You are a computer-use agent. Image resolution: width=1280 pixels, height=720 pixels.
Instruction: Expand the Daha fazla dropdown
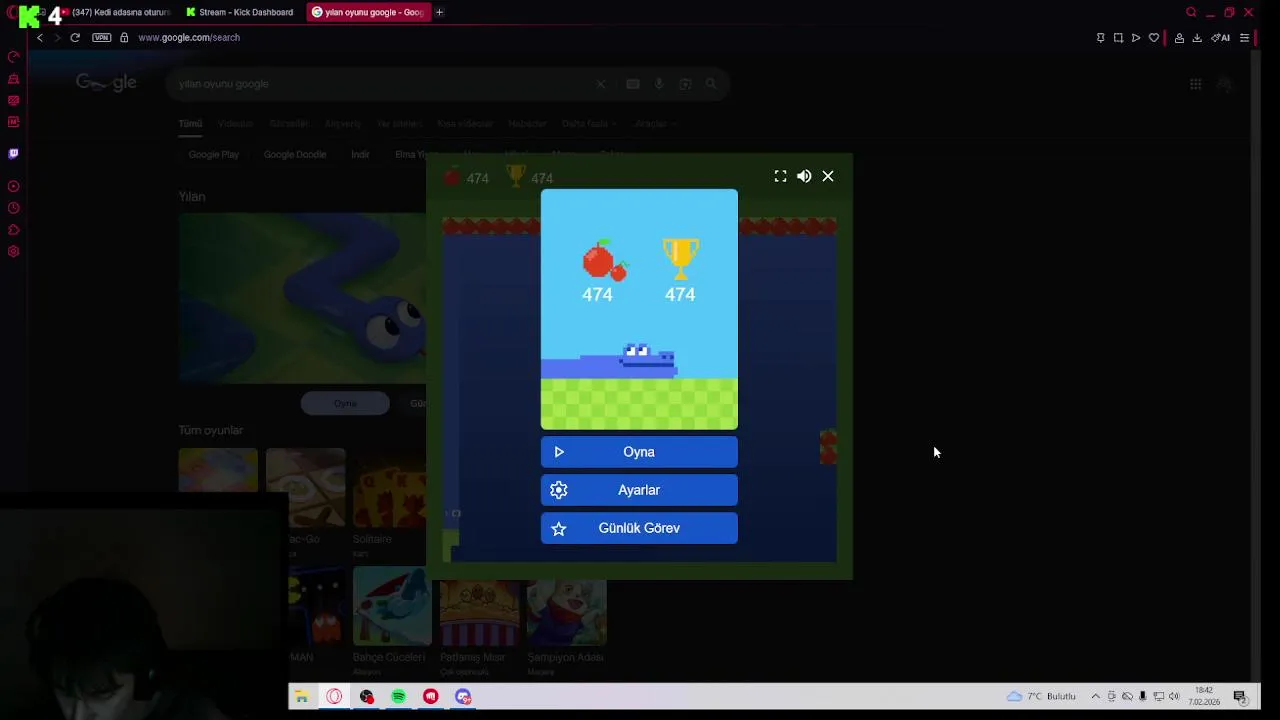(588, 123)
